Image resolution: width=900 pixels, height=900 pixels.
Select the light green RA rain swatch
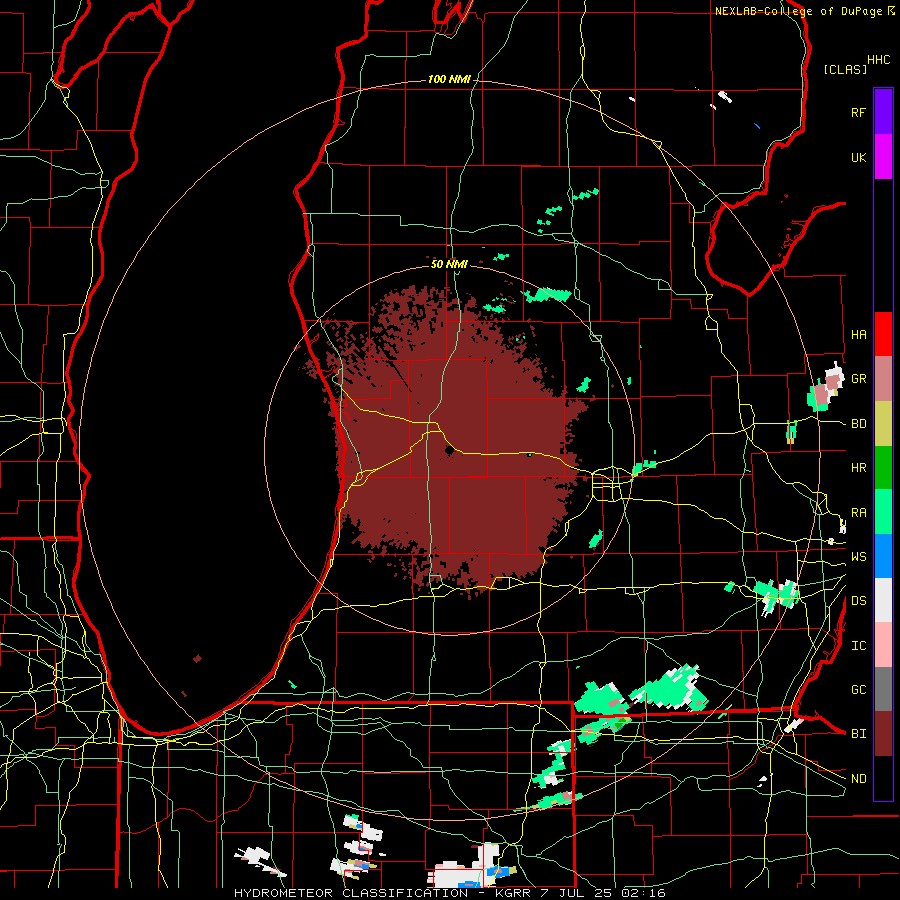click(x=883, y=512)
